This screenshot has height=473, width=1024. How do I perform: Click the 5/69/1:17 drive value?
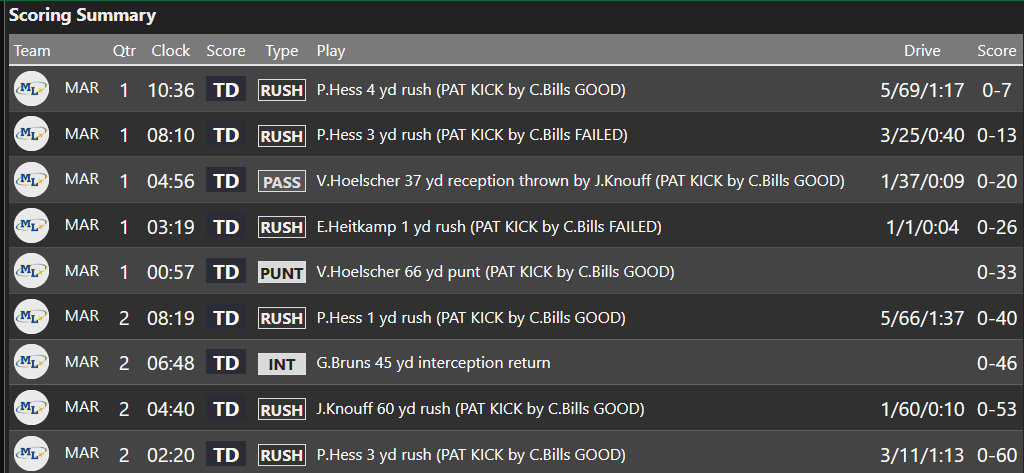pos(922,90)
